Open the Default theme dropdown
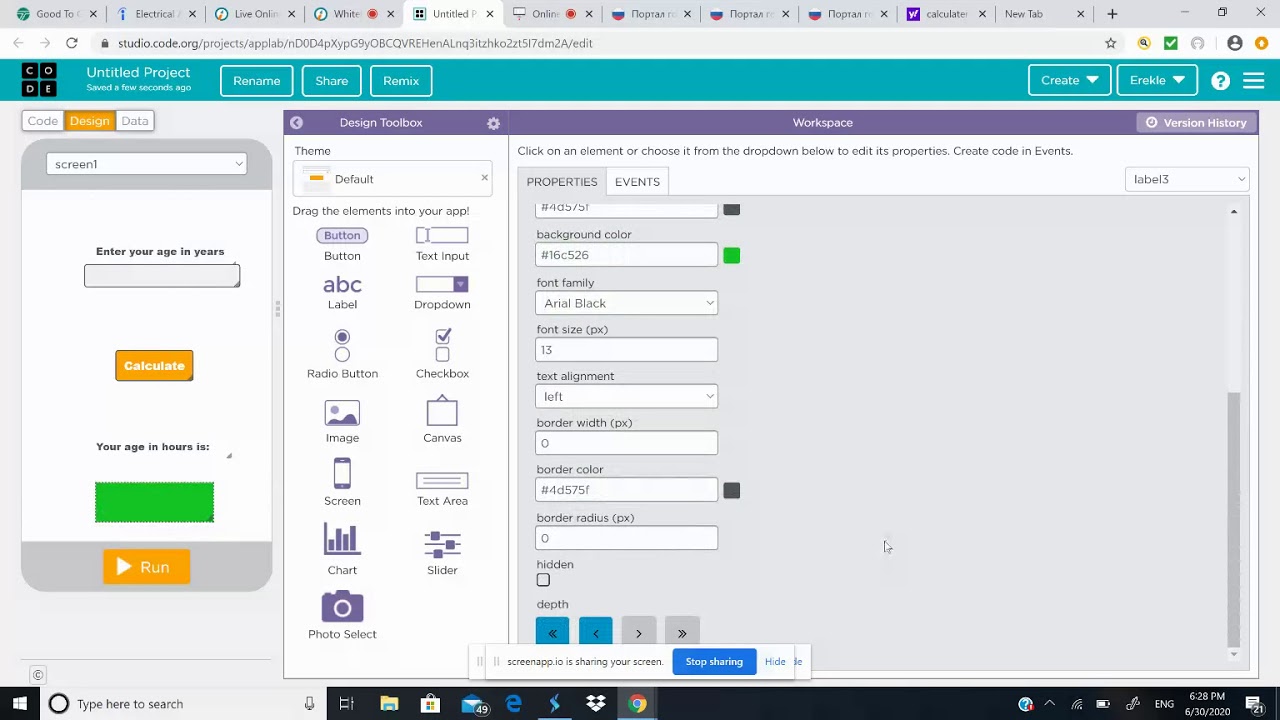Image resolution: width=1280 pixels, height=720 pixels. pos(392,179)
